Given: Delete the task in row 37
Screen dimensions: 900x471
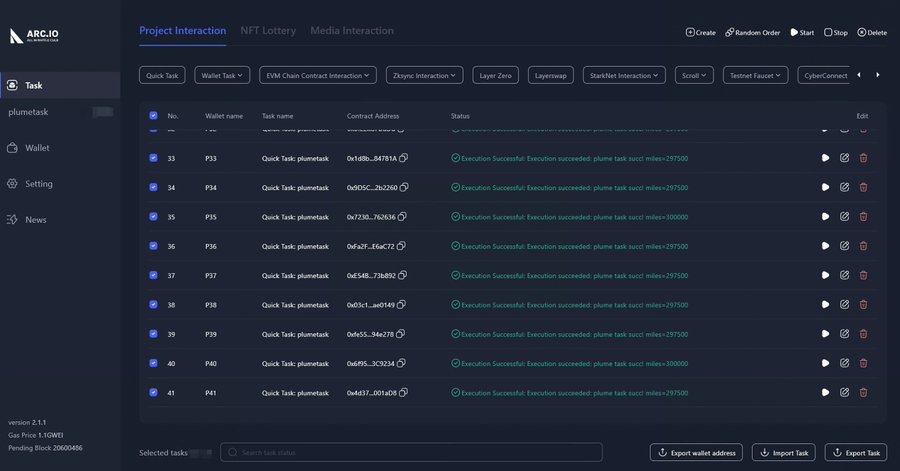Looking at the screenshot, I should click(864, 275).
